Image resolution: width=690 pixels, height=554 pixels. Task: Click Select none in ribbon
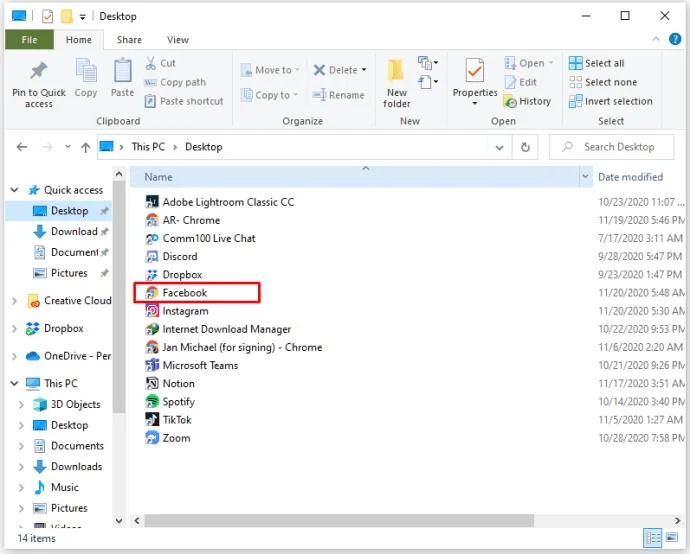click(603, 82)
